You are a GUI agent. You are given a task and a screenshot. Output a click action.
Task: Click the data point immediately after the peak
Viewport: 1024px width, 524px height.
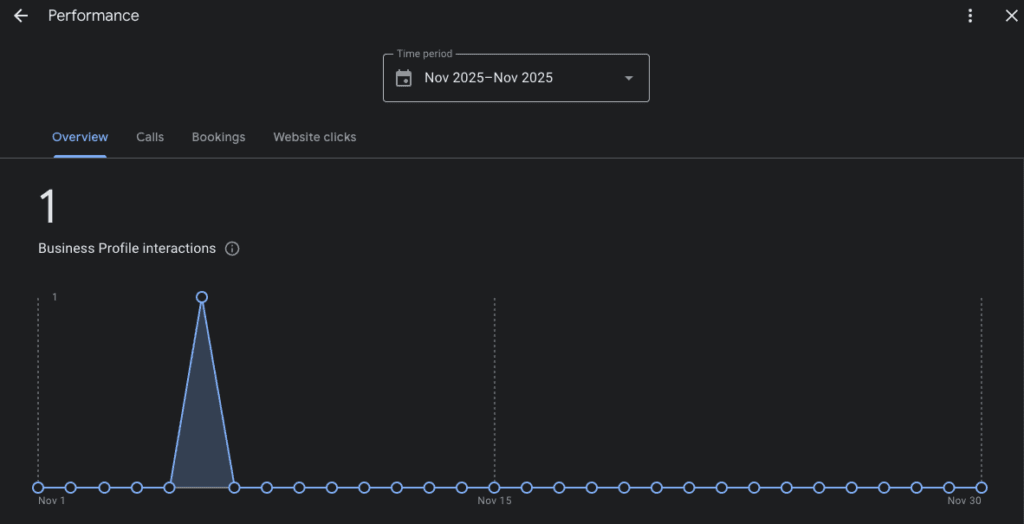tap(234, 488)
